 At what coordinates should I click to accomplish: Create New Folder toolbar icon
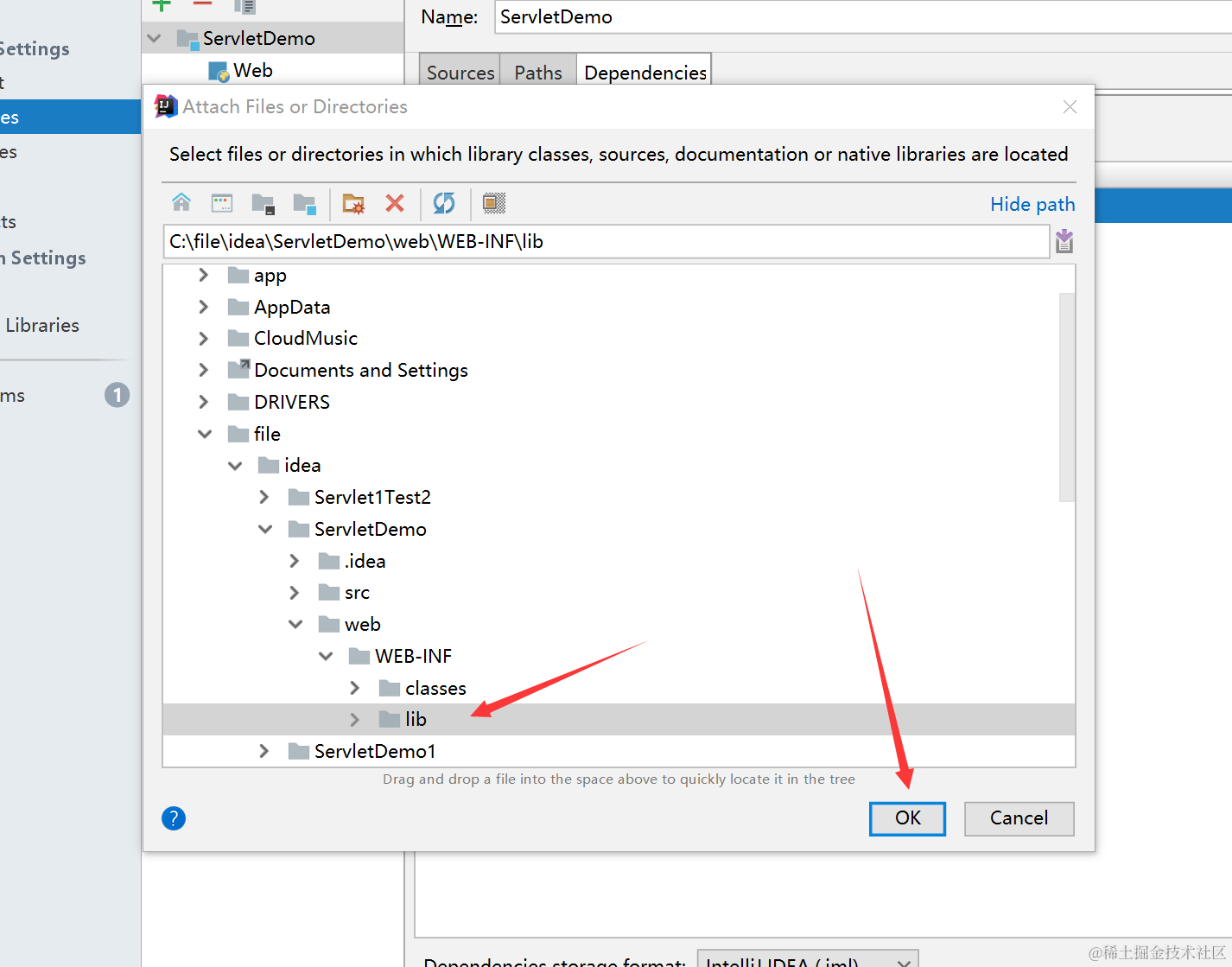click(x=353, y=203)
